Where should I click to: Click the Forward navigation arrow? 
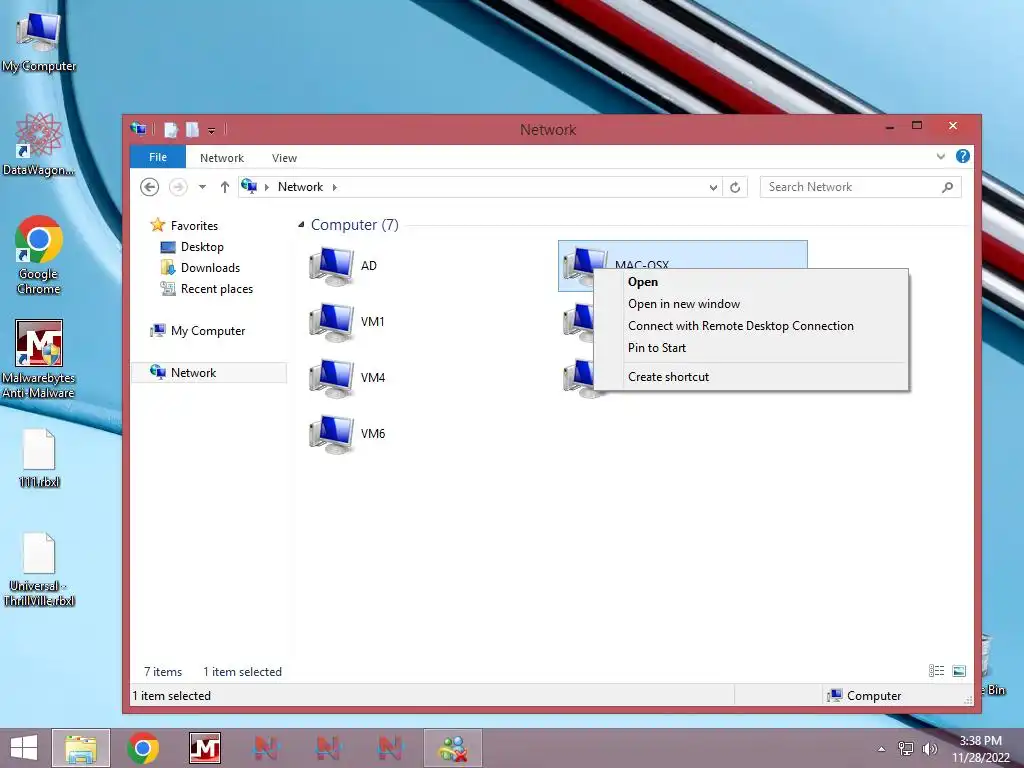point(178,187)
